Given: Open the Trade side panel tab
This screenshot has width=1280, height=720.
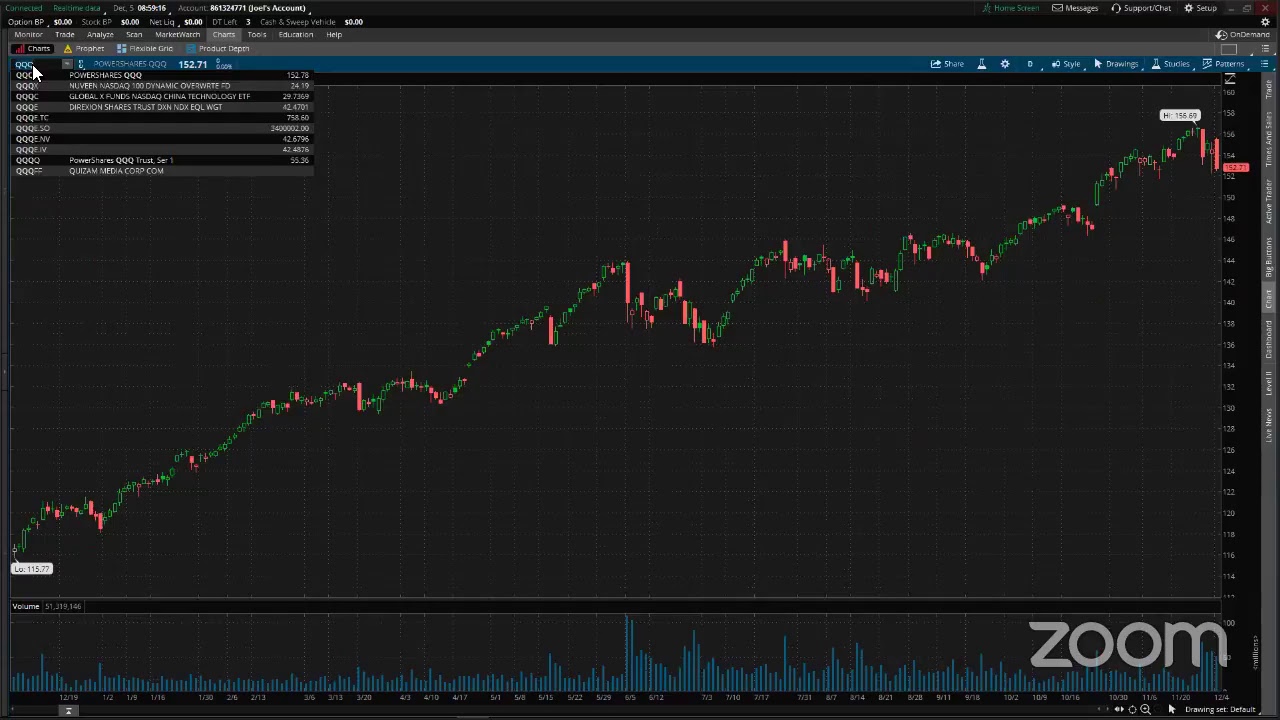Looking at the screenshot, I should point(1270,91).
